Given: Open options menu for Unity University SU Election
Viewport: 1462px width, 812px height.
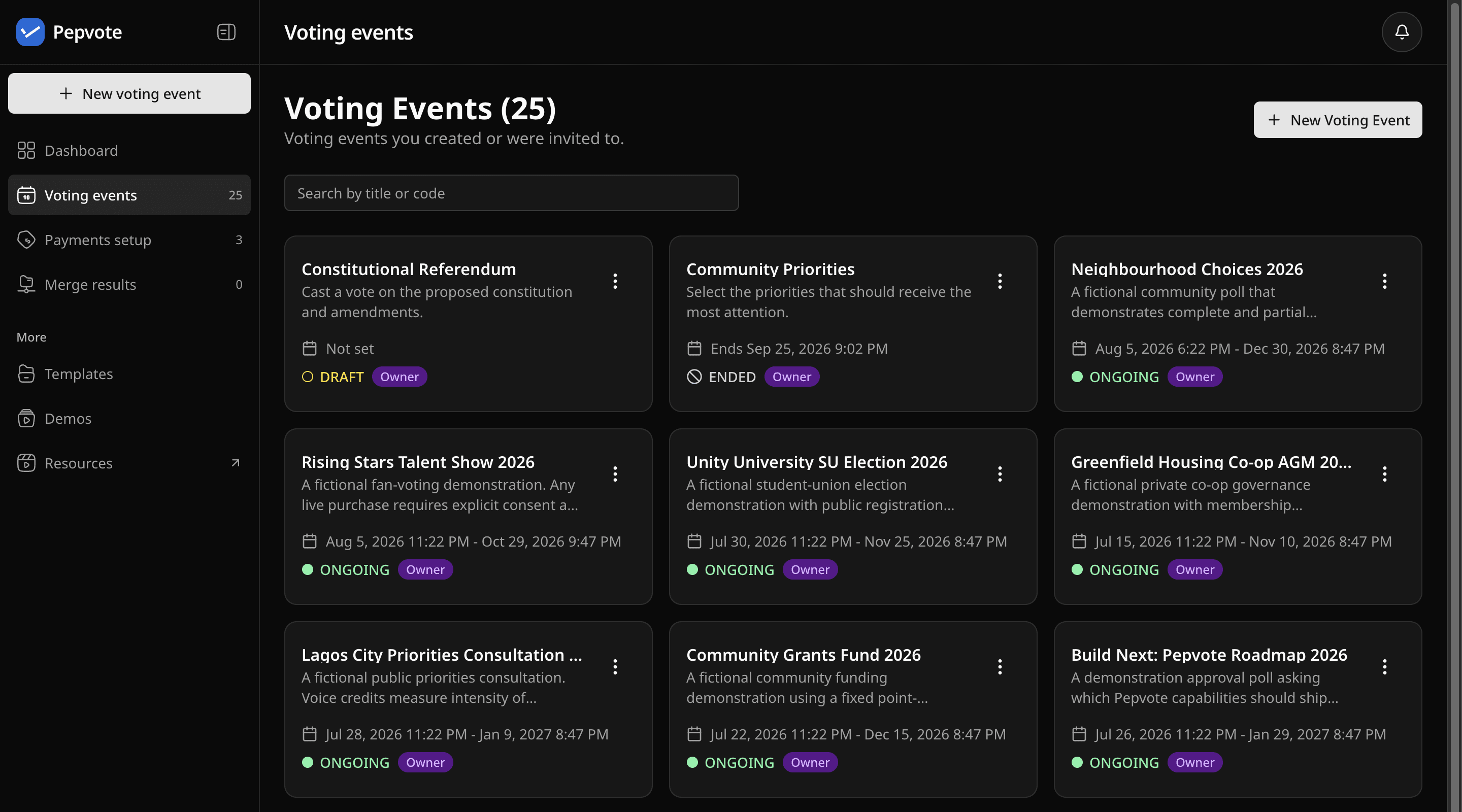Looking at the screenshot, I should click(1000, 474).
